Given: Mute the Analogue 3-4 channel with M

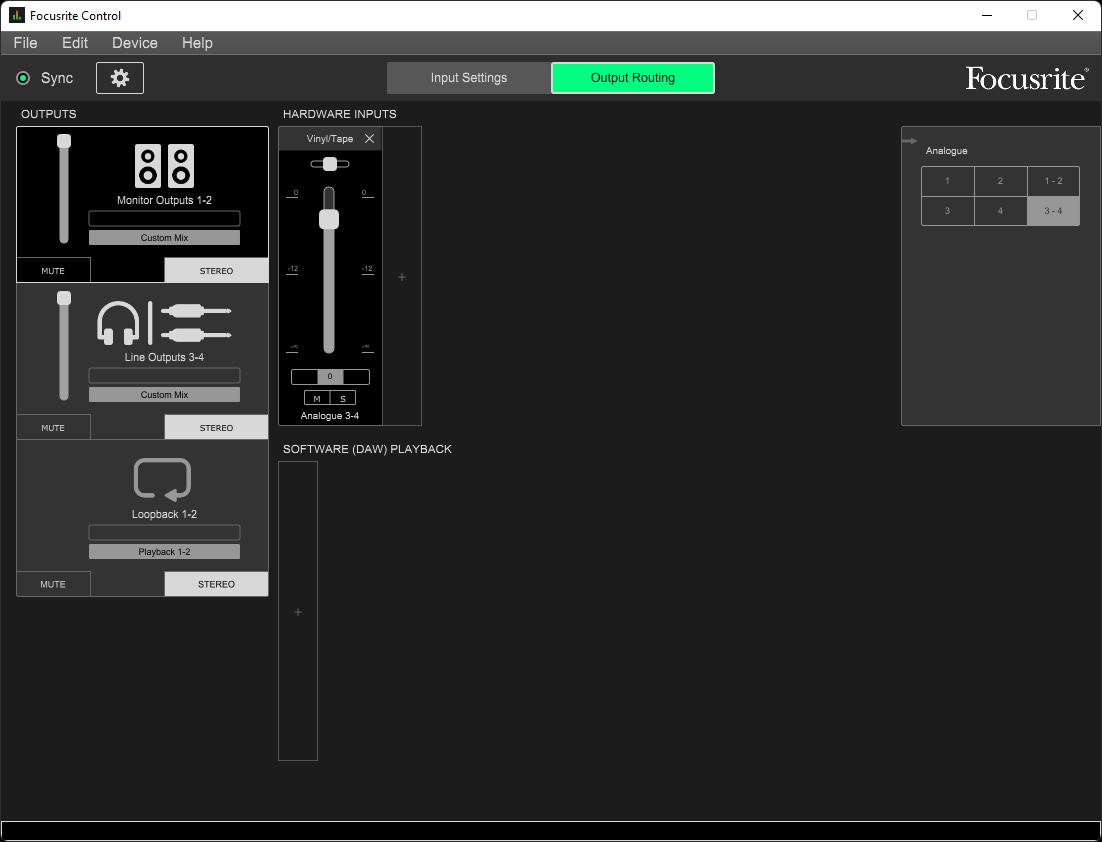Looking at the screenshot, I should point(317,399).
